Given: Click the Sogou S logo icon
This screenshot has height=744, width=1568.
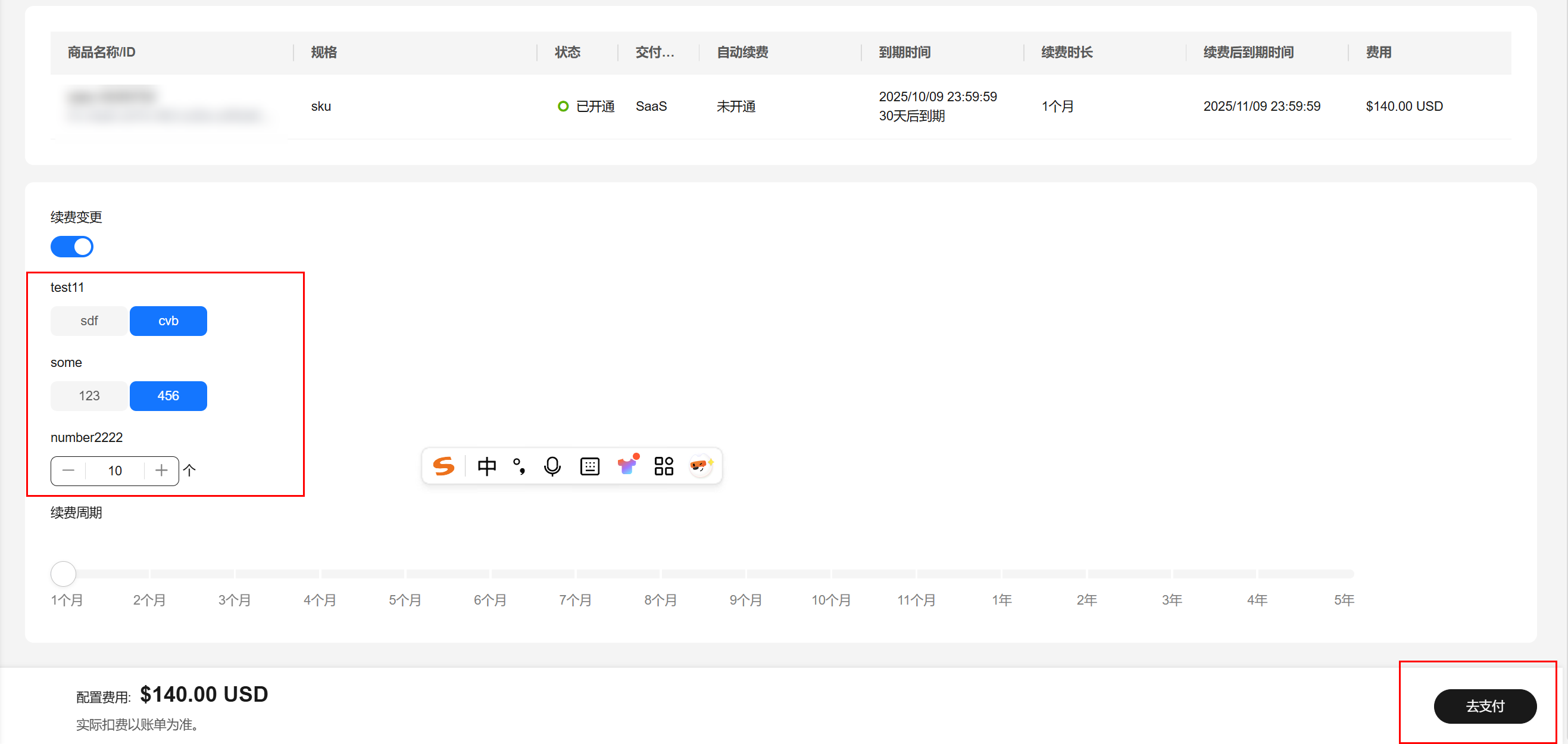Looking at the screenshot, I should click(x=443, y=466).
